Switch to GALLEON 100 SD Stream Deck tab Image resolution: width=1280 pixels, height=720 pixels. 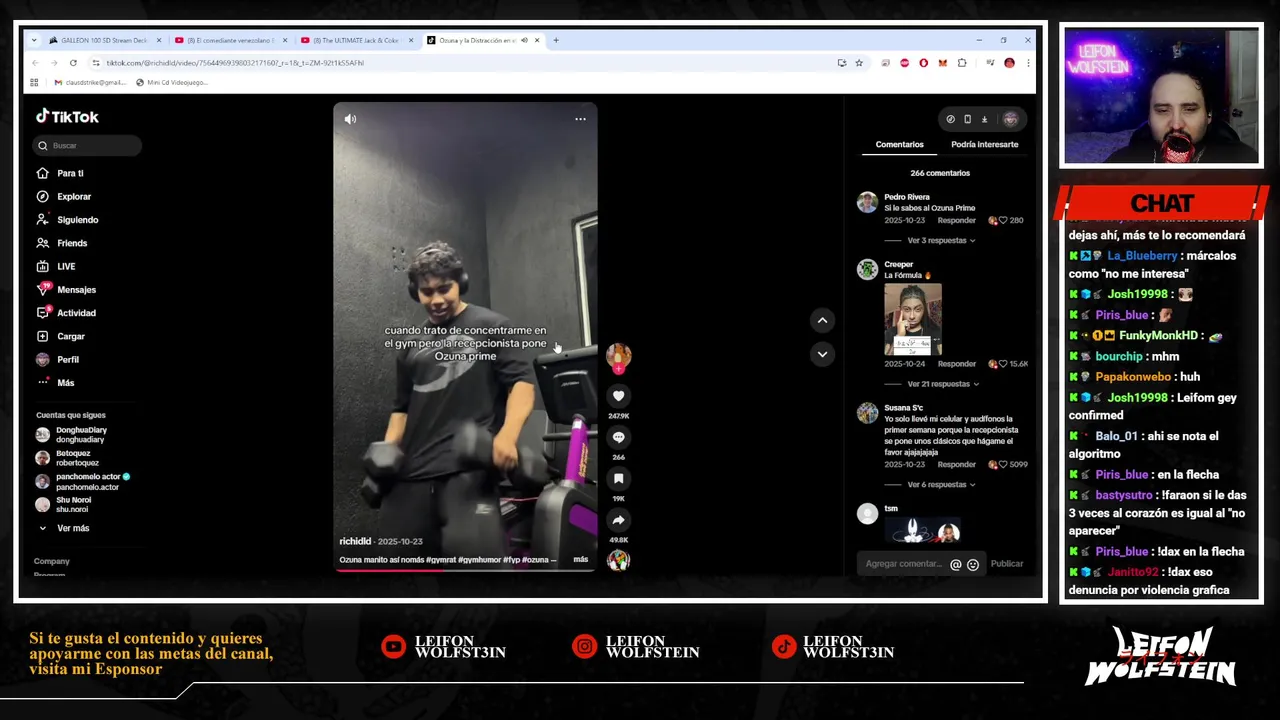tap(106, 40)
